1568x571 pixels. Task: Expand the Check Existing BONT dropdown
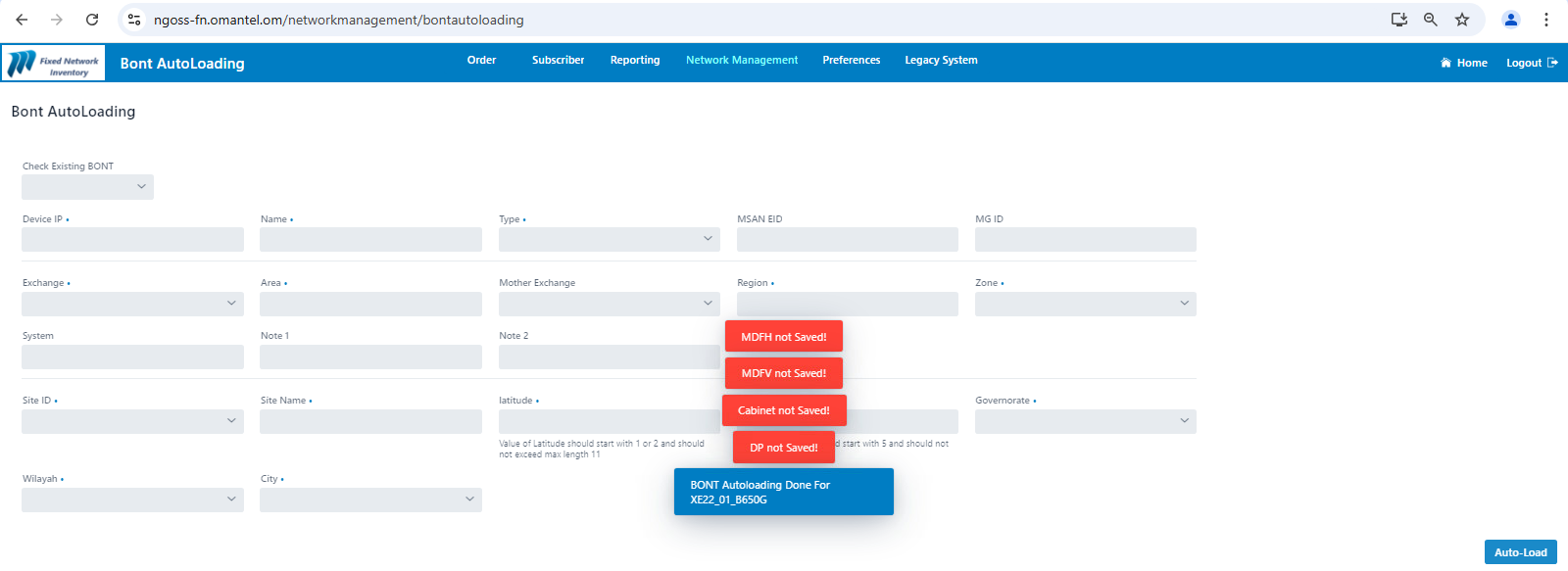coord(88,187)
